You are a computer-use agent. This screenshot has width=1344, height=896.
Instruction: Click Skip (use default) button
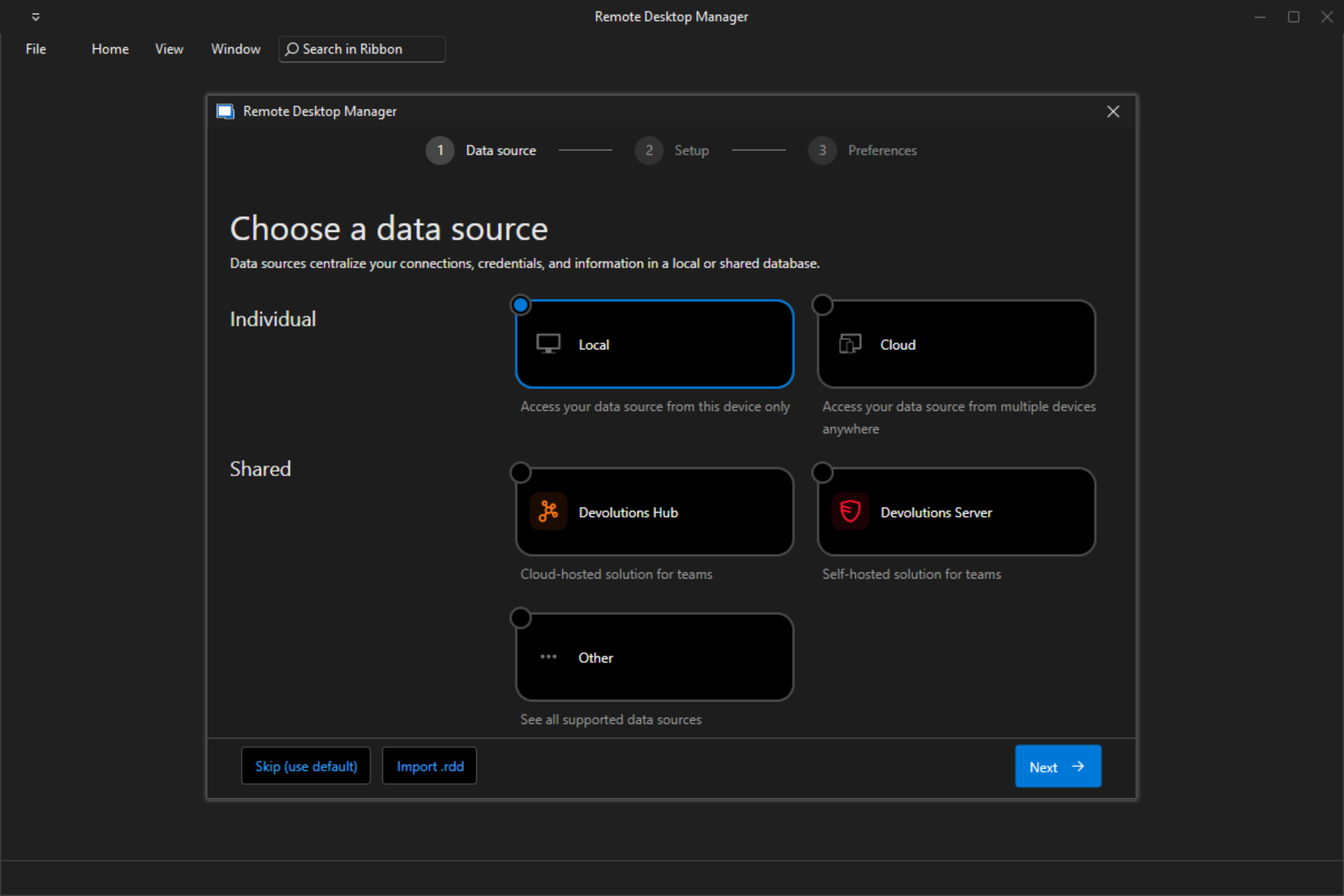[x=306, y=766]
